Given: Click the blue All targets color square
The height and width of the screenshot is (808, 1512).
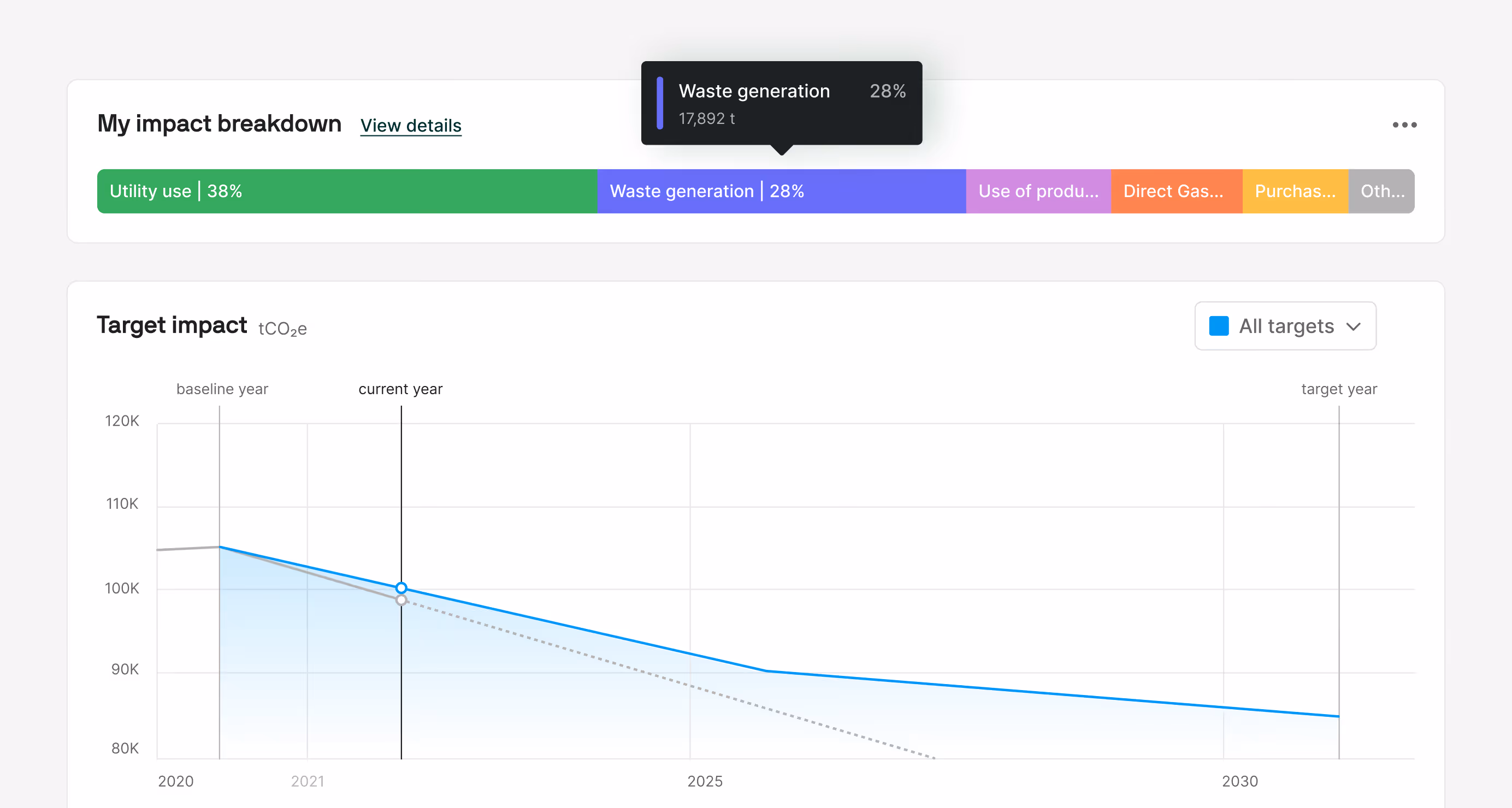Looking at the screenshot, I should pyautogui.click(x=1219, y=326).
